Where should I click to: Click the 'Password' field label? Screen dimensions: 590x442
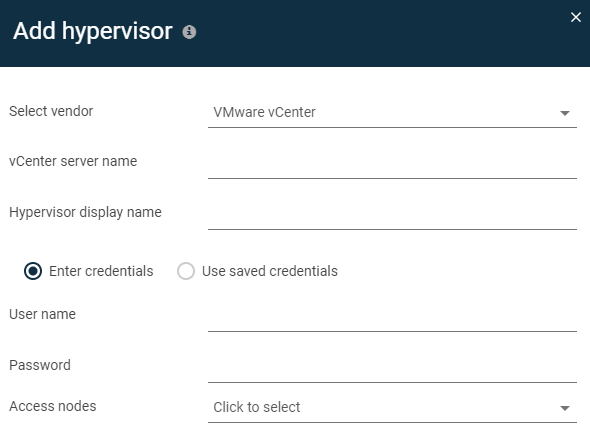(40, 365)
